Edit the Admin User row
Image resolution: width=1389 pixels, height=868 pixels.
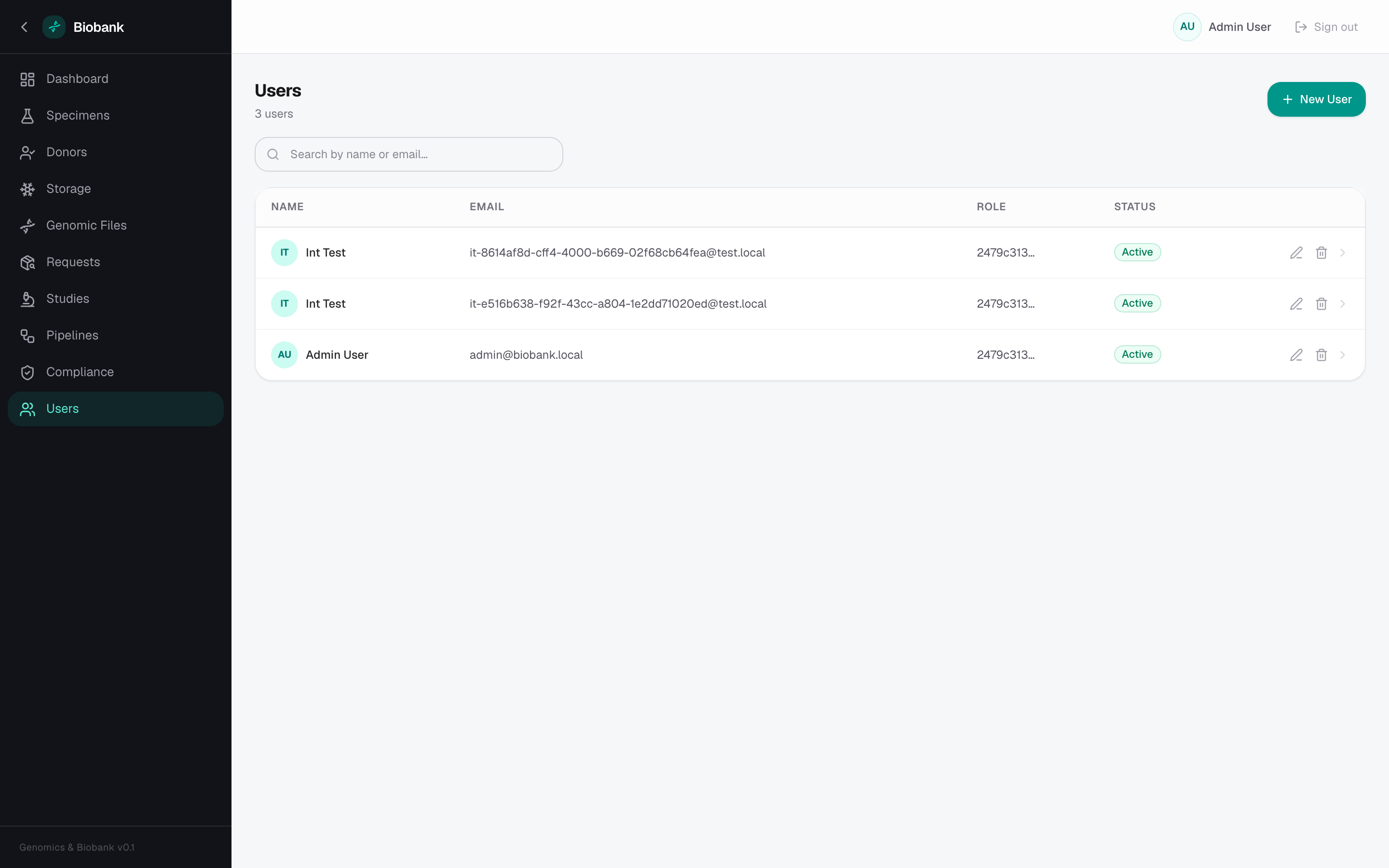tap(1296, 355)
